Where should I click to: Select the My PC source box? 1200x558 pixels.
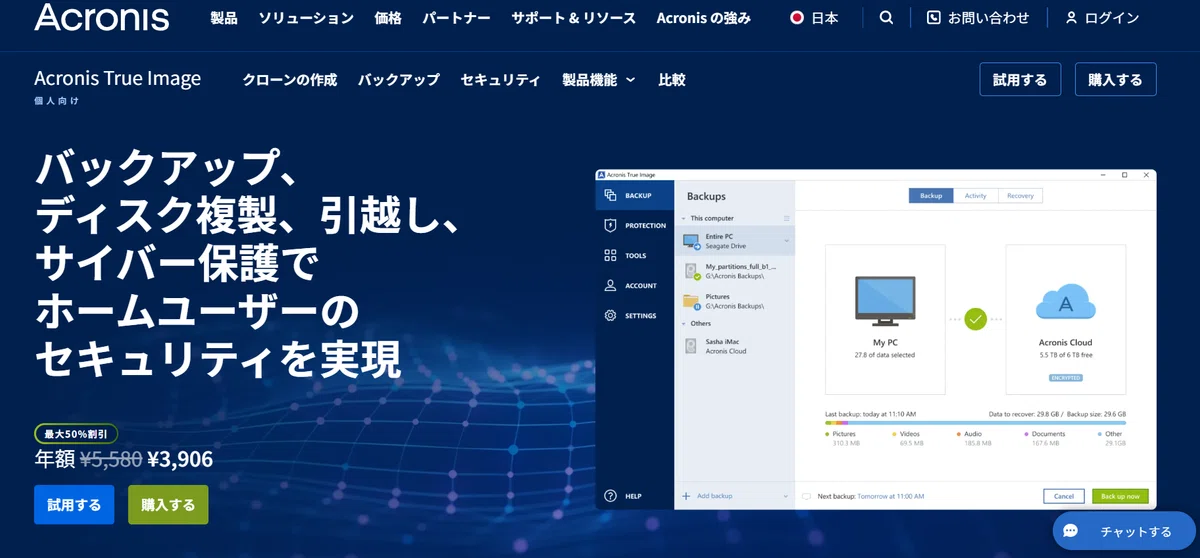pyautogui.click(x=885, y=319)
